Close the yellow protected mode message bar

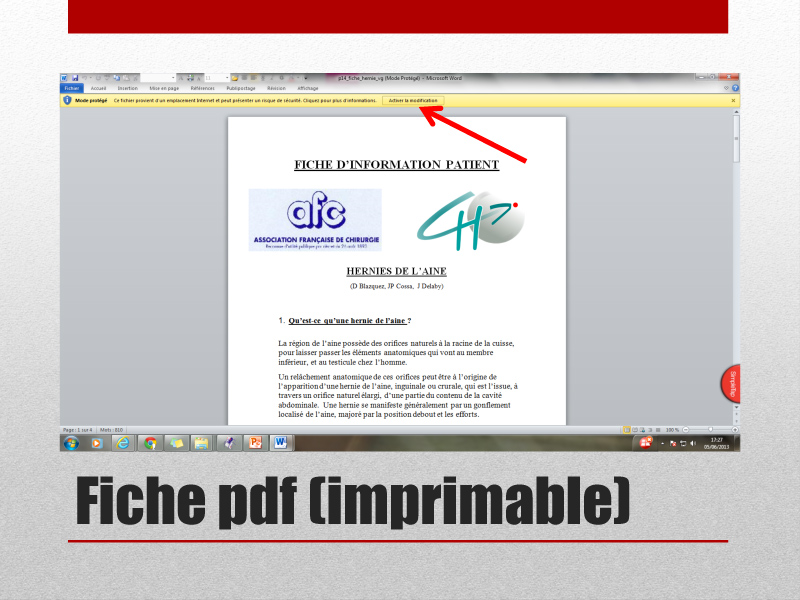(733, 101)
